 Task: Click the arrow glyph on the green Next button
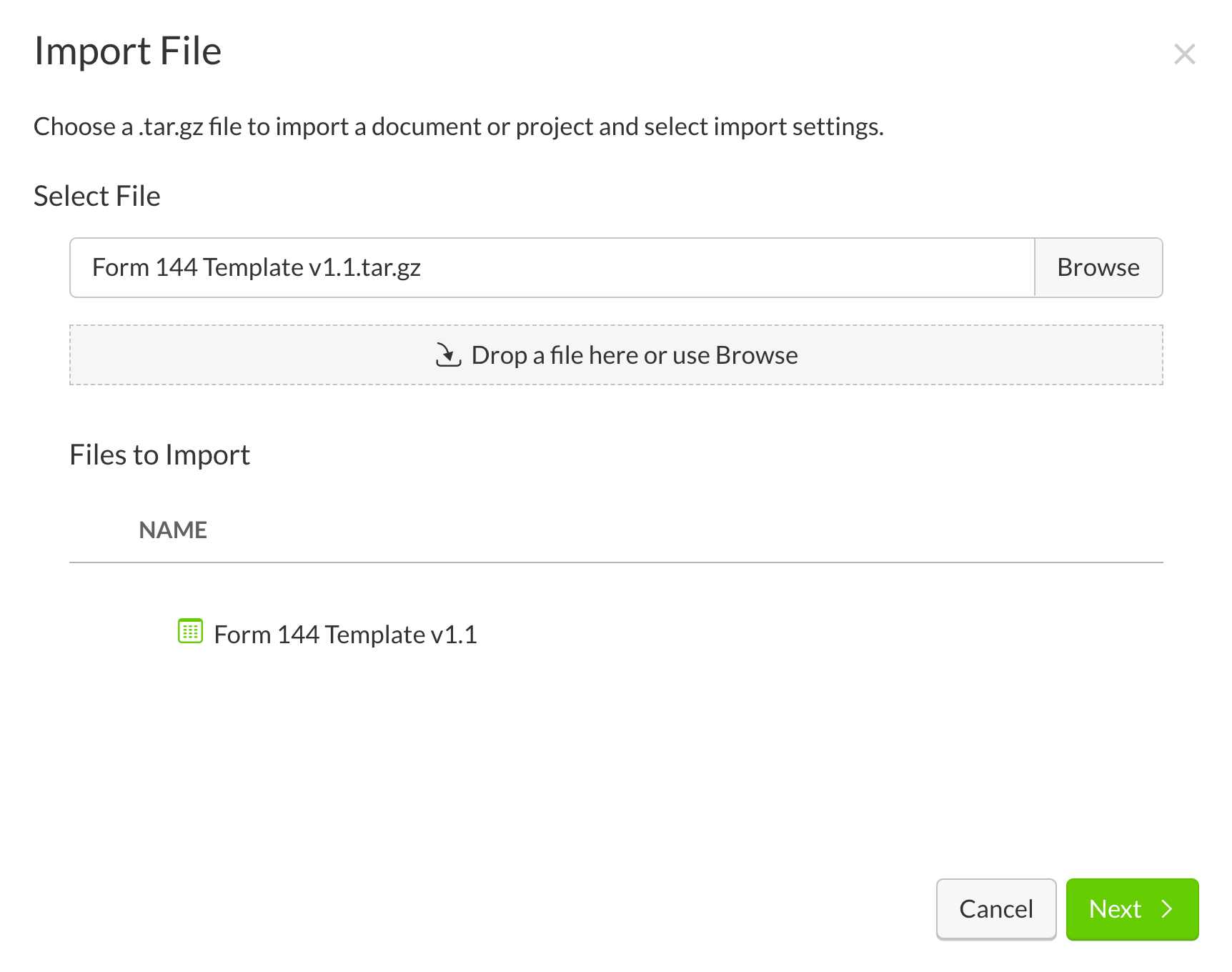coord(1168,909)
